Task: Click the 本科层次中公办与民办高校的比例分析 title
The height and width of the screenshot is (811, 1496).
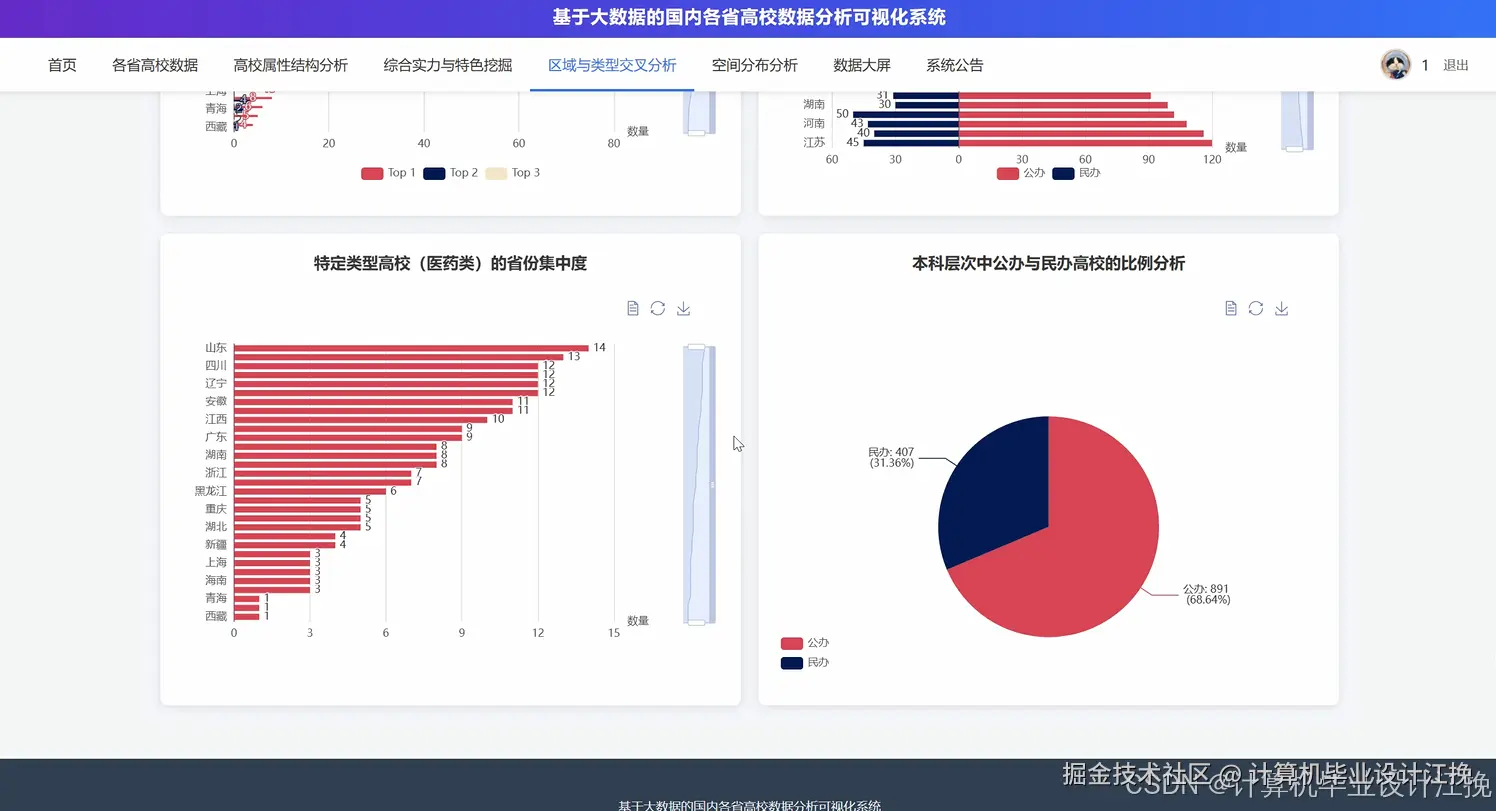Action: (x=1048, y=264)
